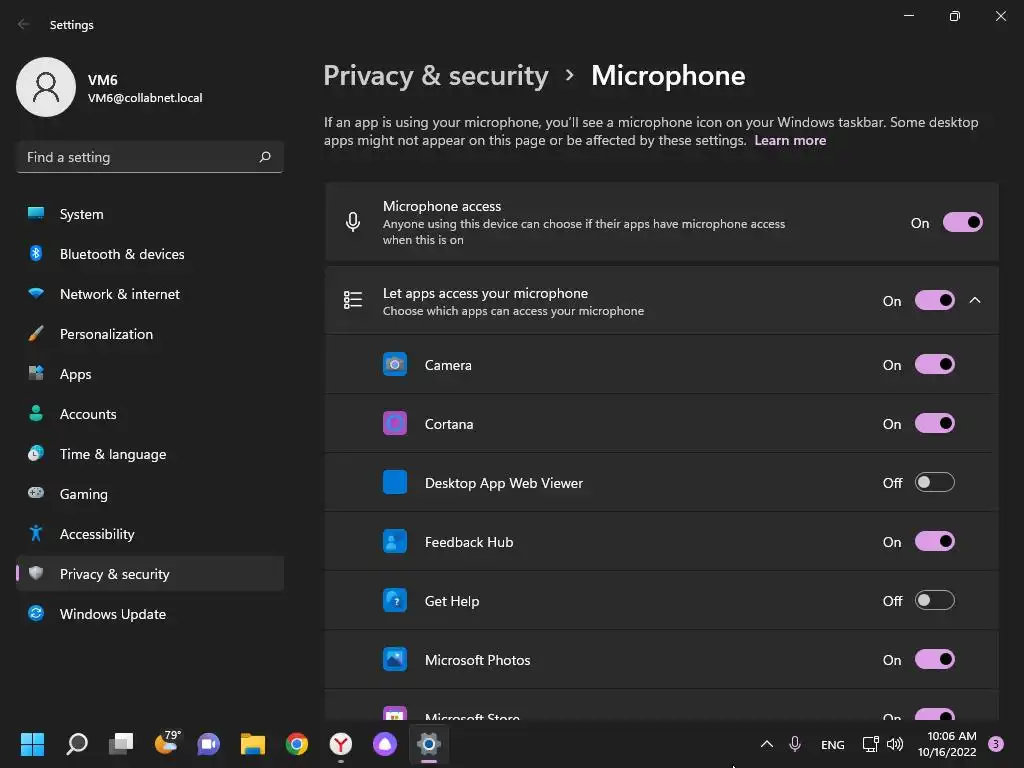Enable microphone for Desktop App Web Viewer

(934, 483)
